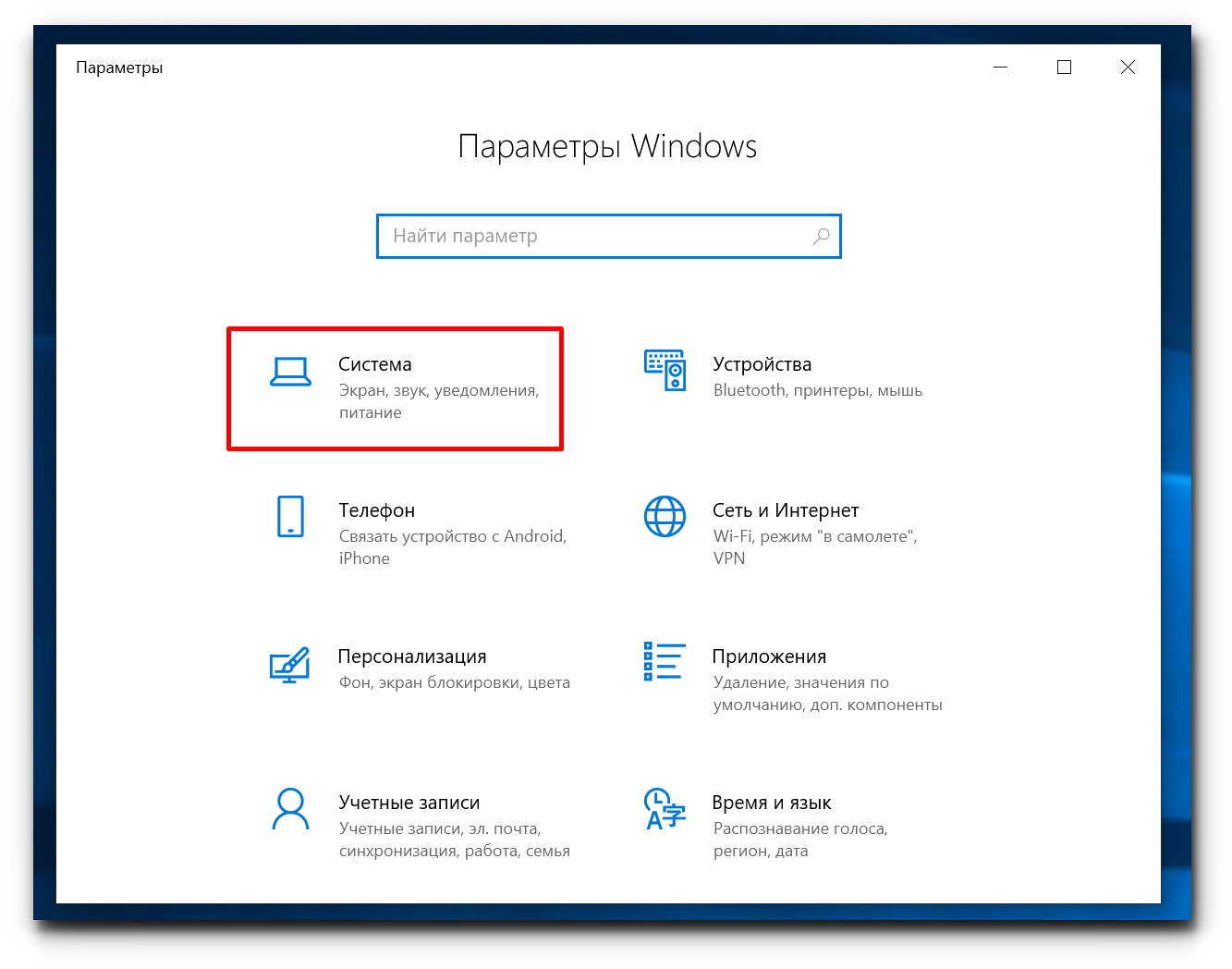Viewport: 1232px width, 969px height.
Task: Open Учетные записи title
Action: pyautogui.click(x=409, y=803)
